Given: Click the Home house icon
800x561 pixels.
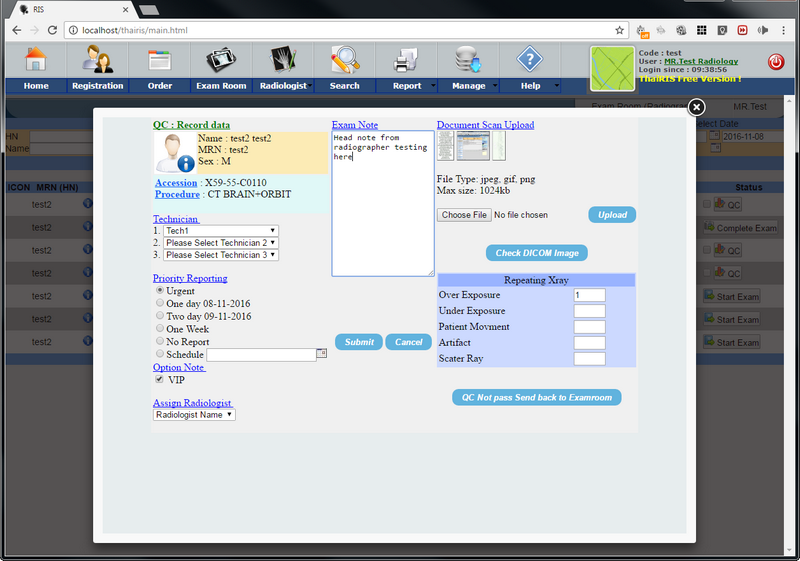Looking at the screenshot, I should (36, 60).
